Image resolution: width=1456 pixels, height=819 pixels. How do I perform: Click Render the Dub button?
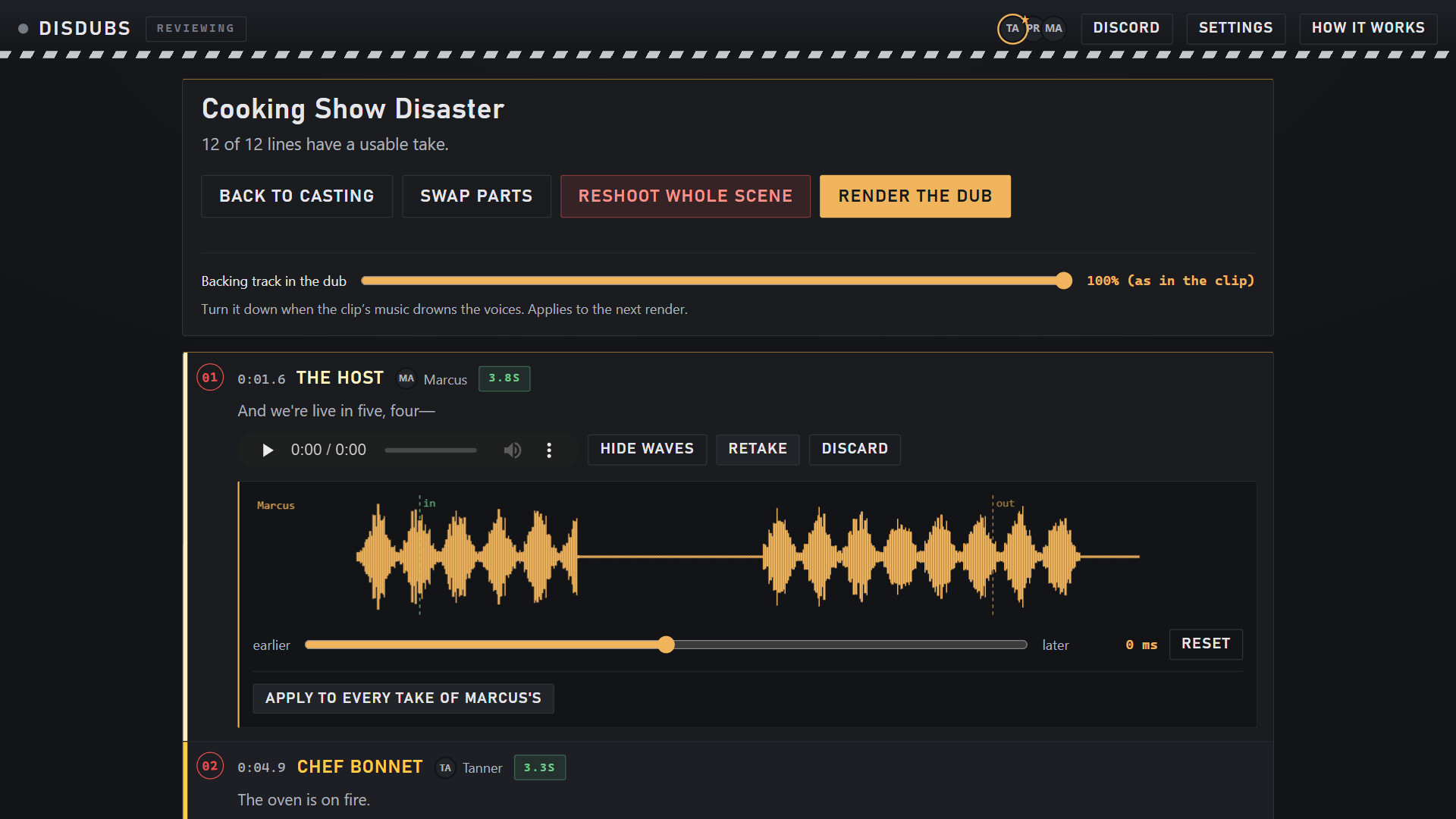[x=915, y=196]
